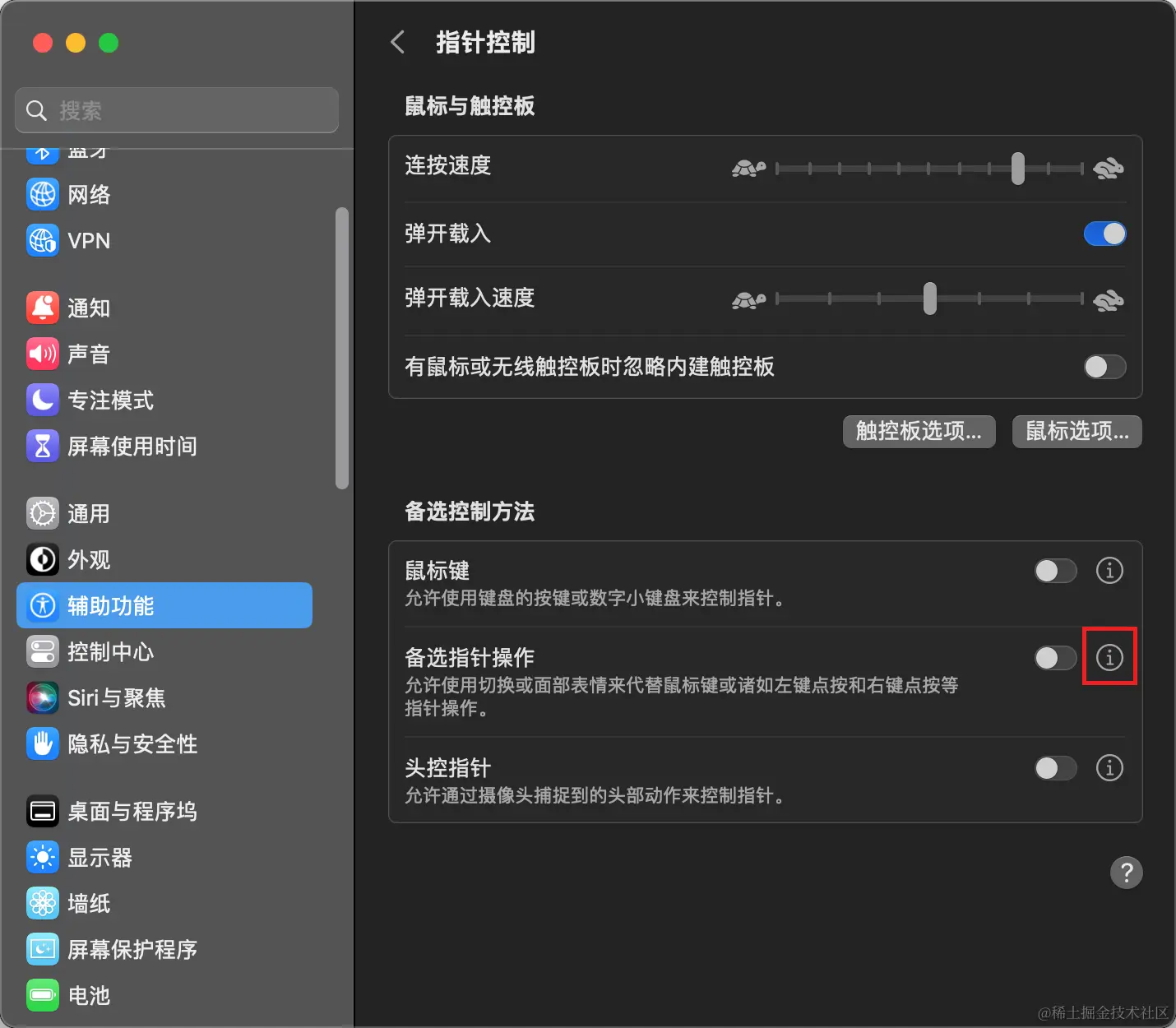Click the 显示器 sun icon
Viewport: 1176px width, 1028px height.
[43, 858]
